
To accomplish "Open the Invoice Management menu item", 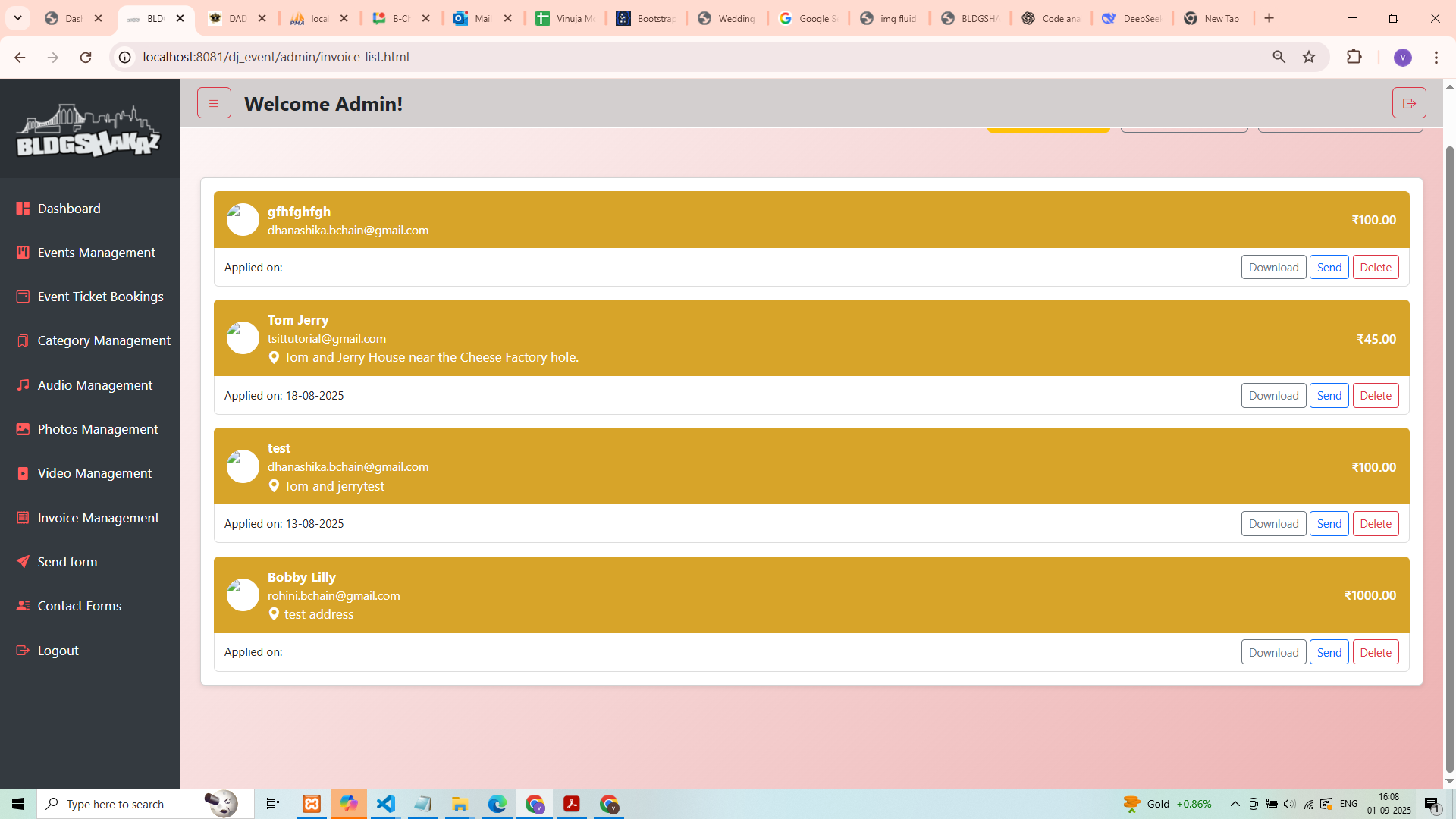I will coord(98,518).
